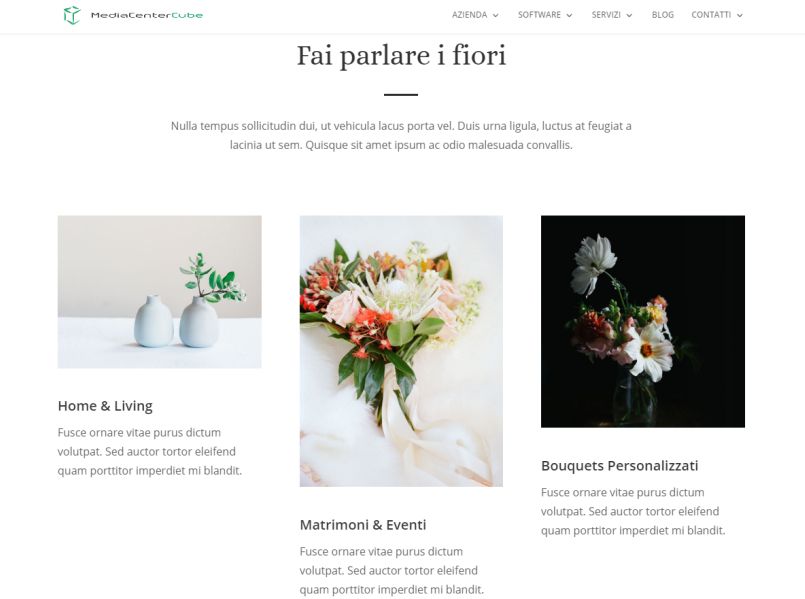This screenshot has width=805, height=599.
Task: Click the Fai parlare i fiori title
Action: point(401,55)
